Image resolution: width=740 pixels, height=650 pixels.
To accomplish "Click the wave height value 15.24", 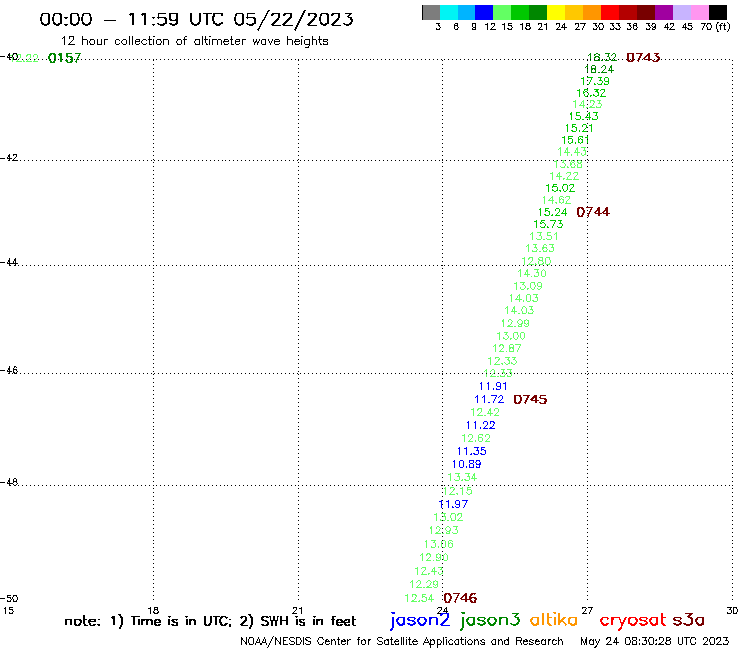I will (x=553, y=212).
